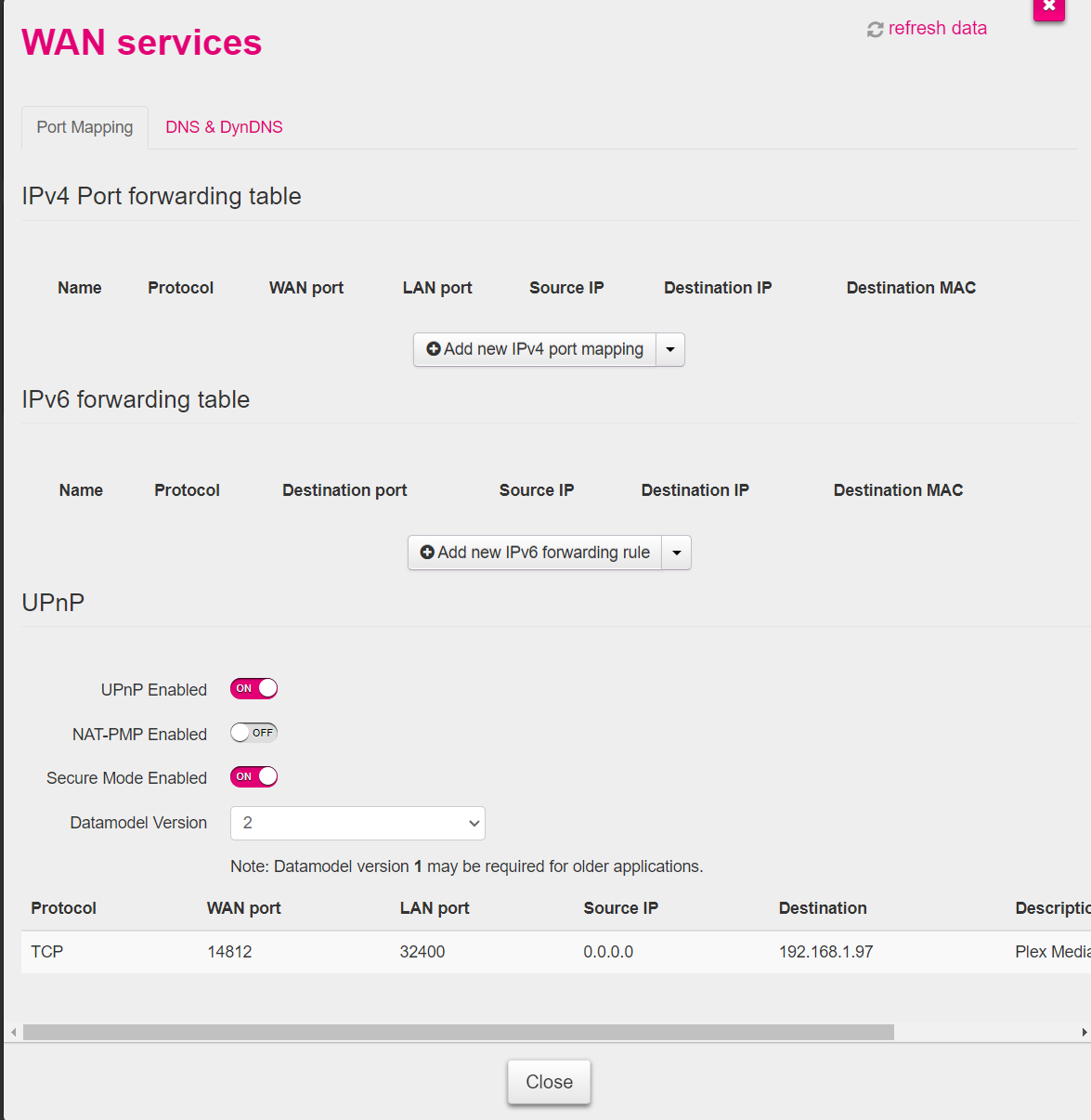Select the Port Mapping tab
The height and width of the screenshot is (1120, 1091).
point(84,127)
